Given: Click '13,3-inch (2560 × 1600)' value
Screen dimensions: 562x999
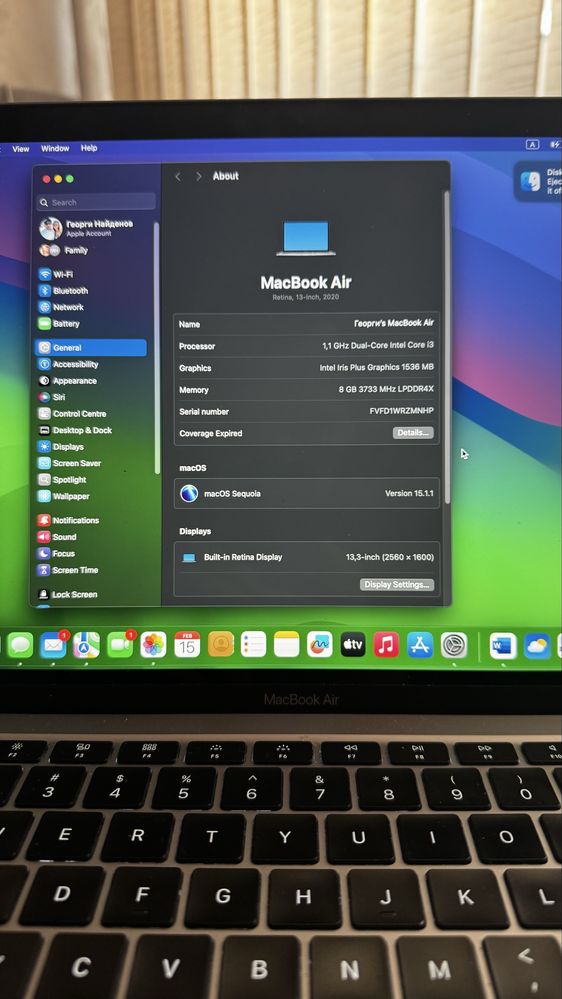Looking at the screenshot, I should click(x=390, y=557).
